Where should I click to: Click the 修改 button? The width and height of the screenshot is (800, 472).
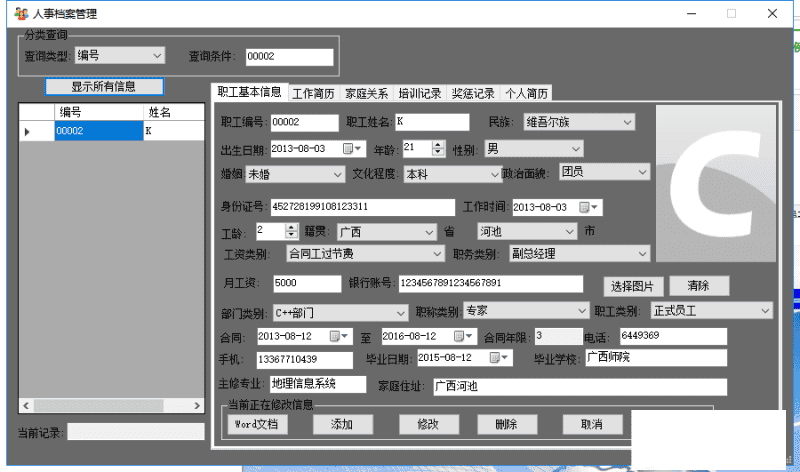pos(429,424)
